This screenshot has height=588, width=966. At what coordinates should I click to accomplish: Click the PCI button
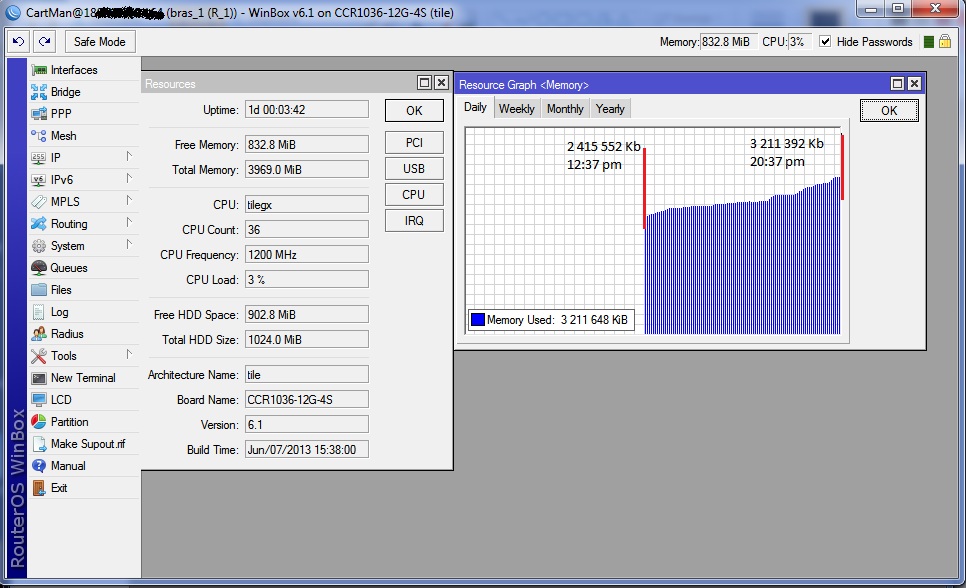click(414, 142)
